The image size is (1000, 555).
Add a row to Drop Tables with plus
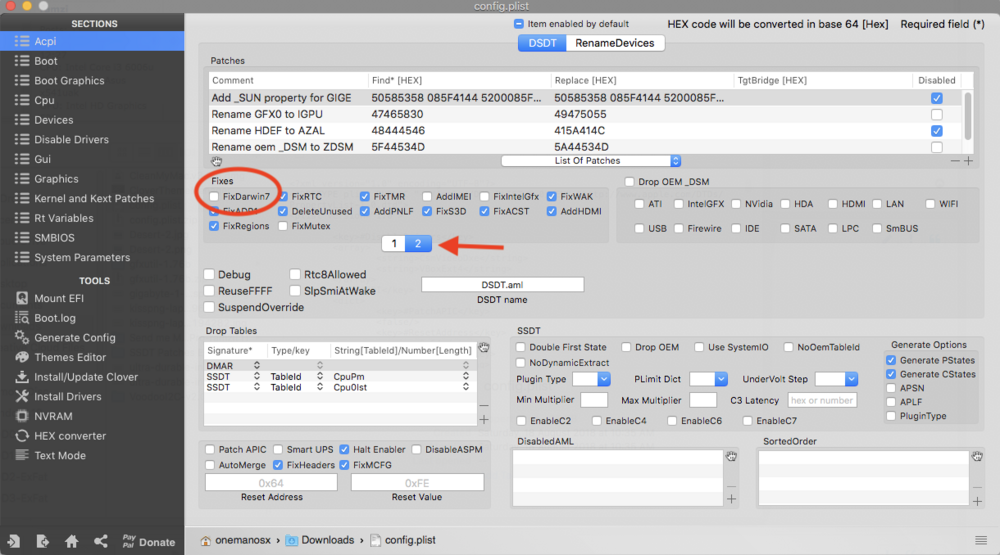point(484,419)
